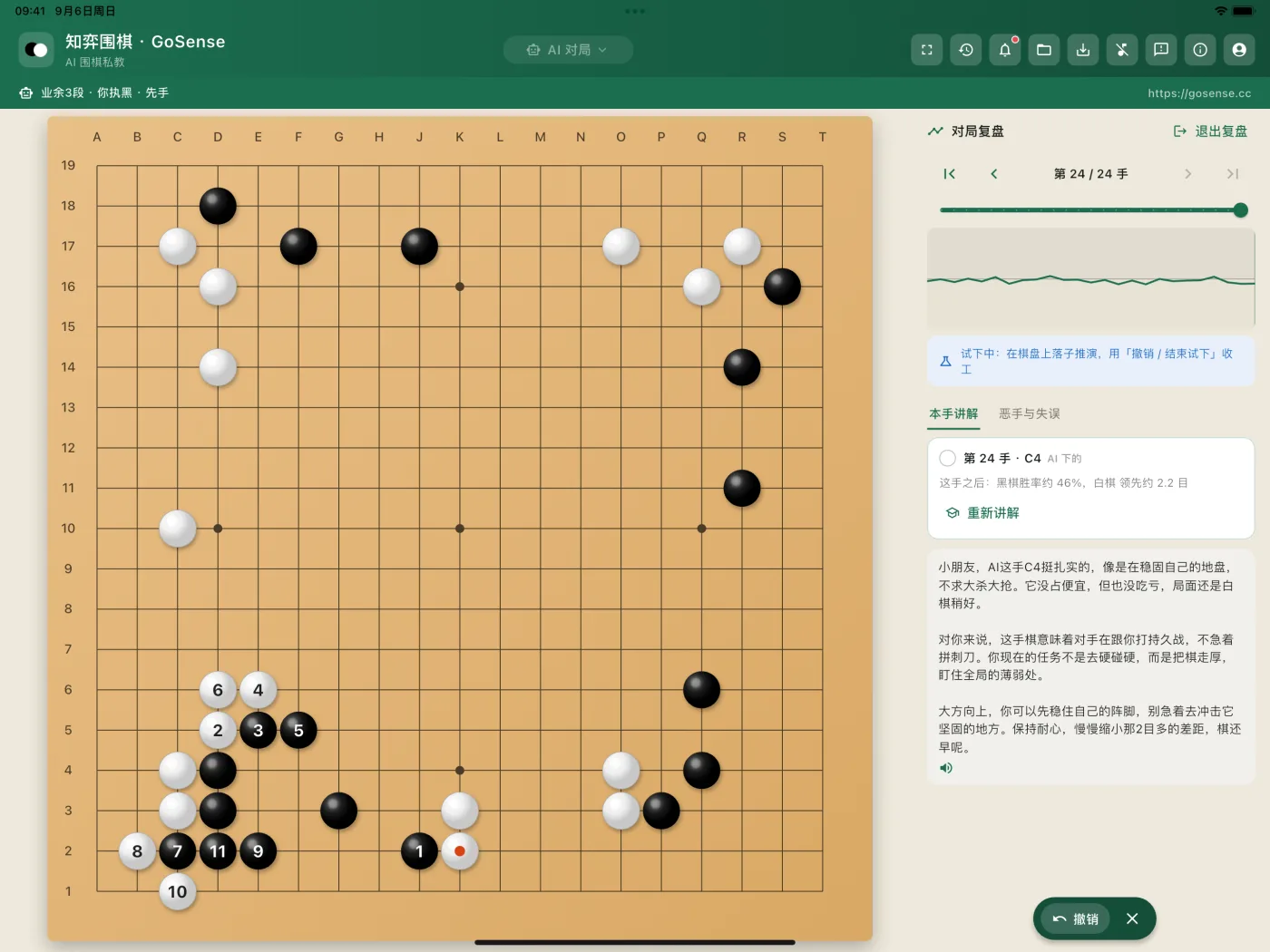Step forward one move
The height and width of the screenshot is (952, 1270).
pyautogui.click(x=1187, y=174)
